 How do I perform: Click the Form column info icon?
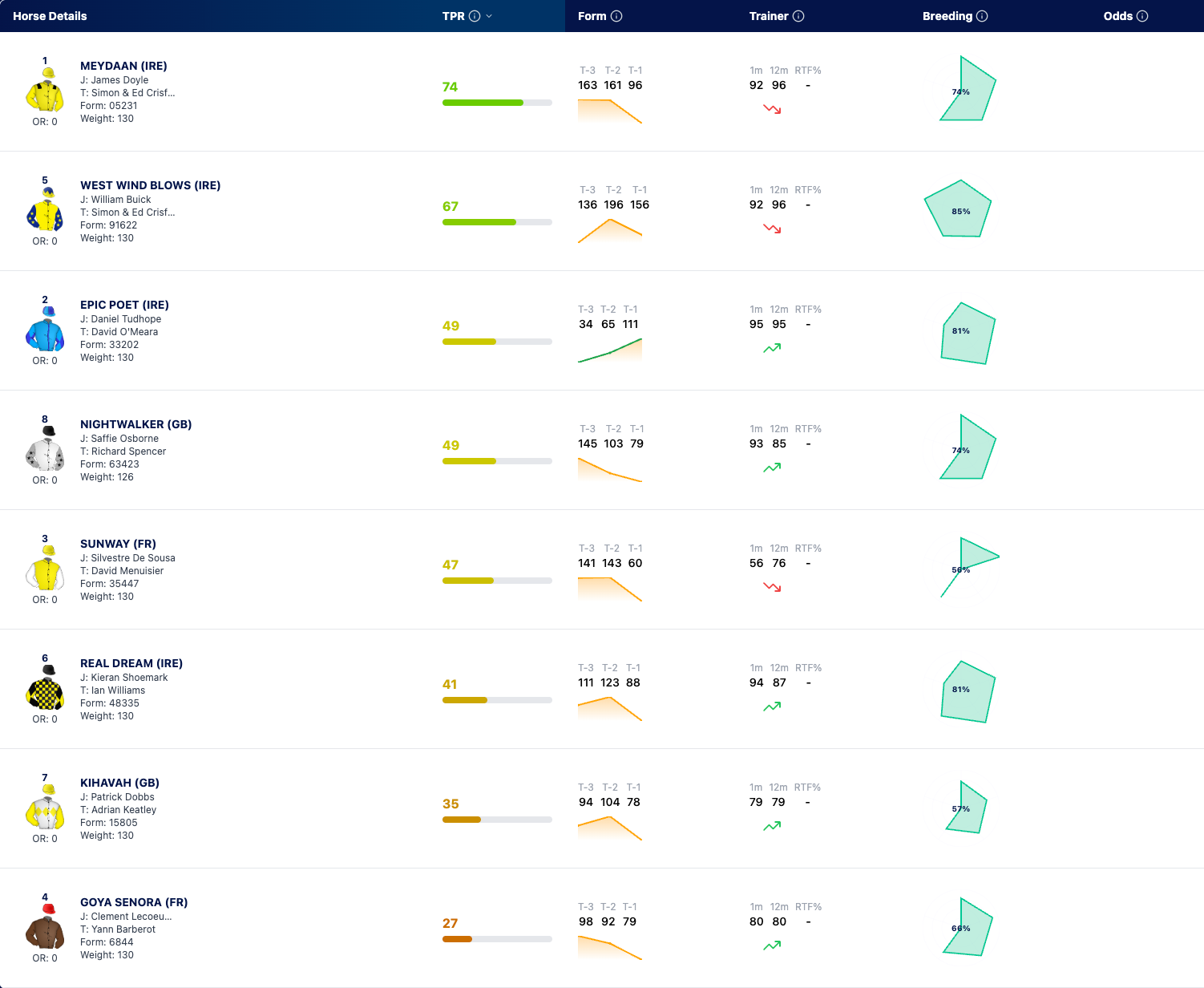click(616, 16)
